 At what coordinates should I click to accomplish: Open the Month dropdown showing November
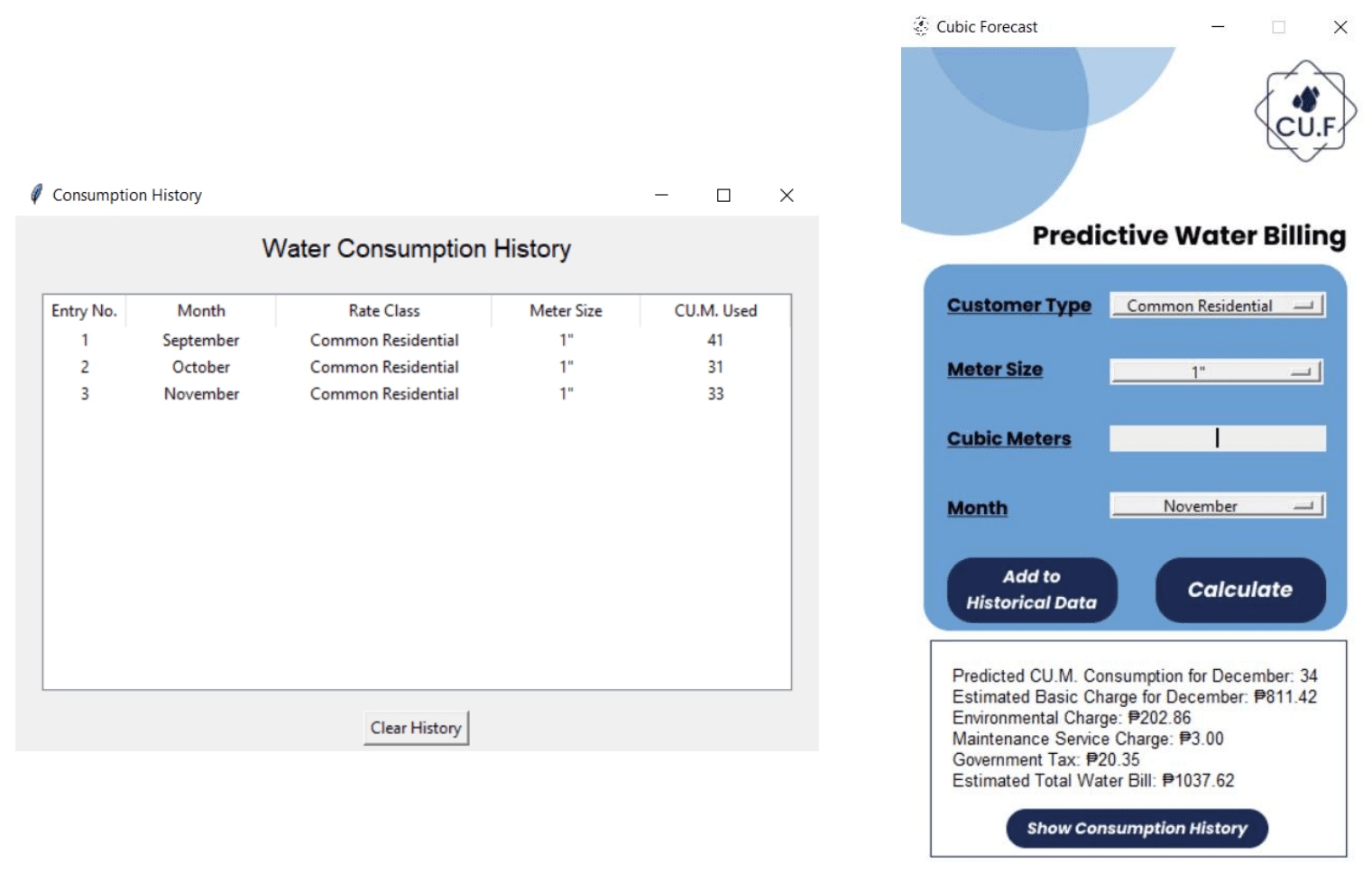coord(1217,506)
